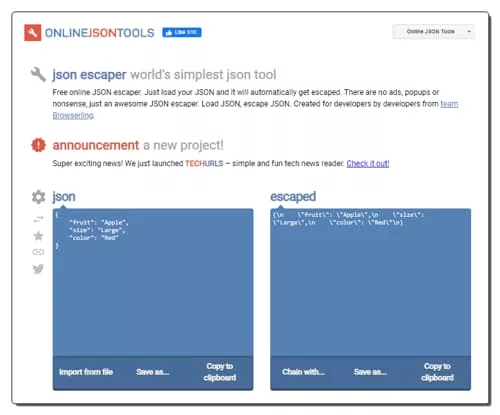Click Import from file button

(x=86, y=372)
